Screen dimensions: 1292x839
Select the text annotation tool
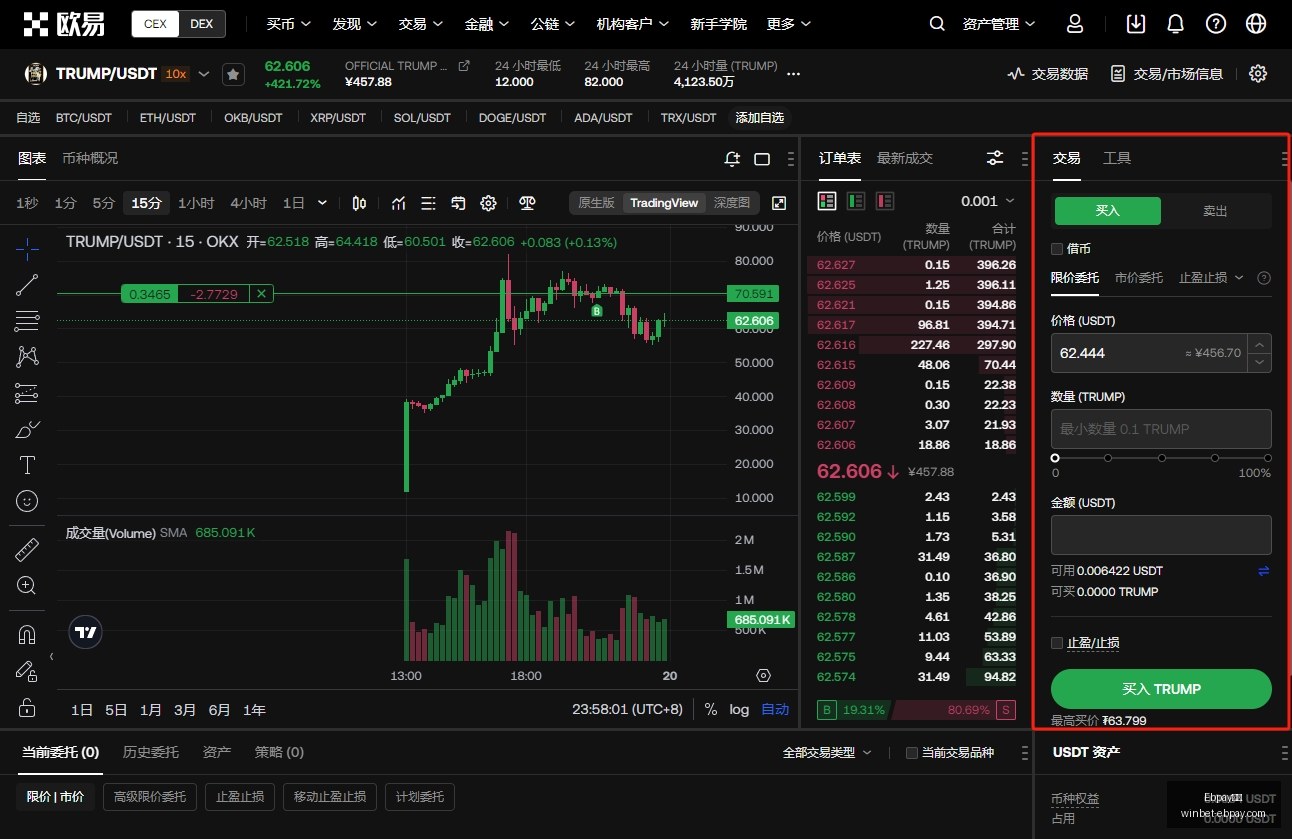tap(27, 465)
